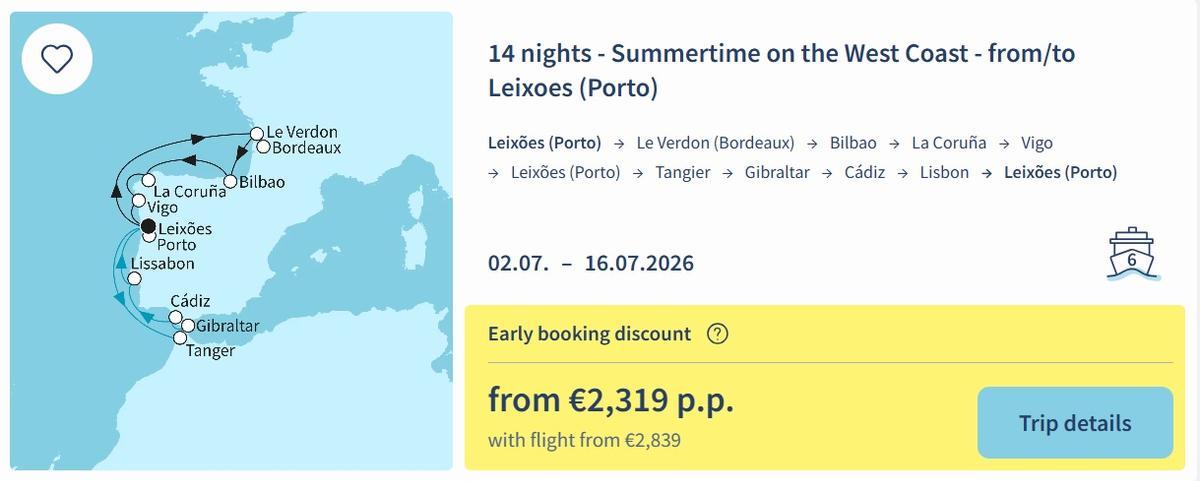Image resolution: width=1200 pixels, height=481 pixels.
Task: Click Le Verdon port marker on map
Action: click(x=257, y=133)
